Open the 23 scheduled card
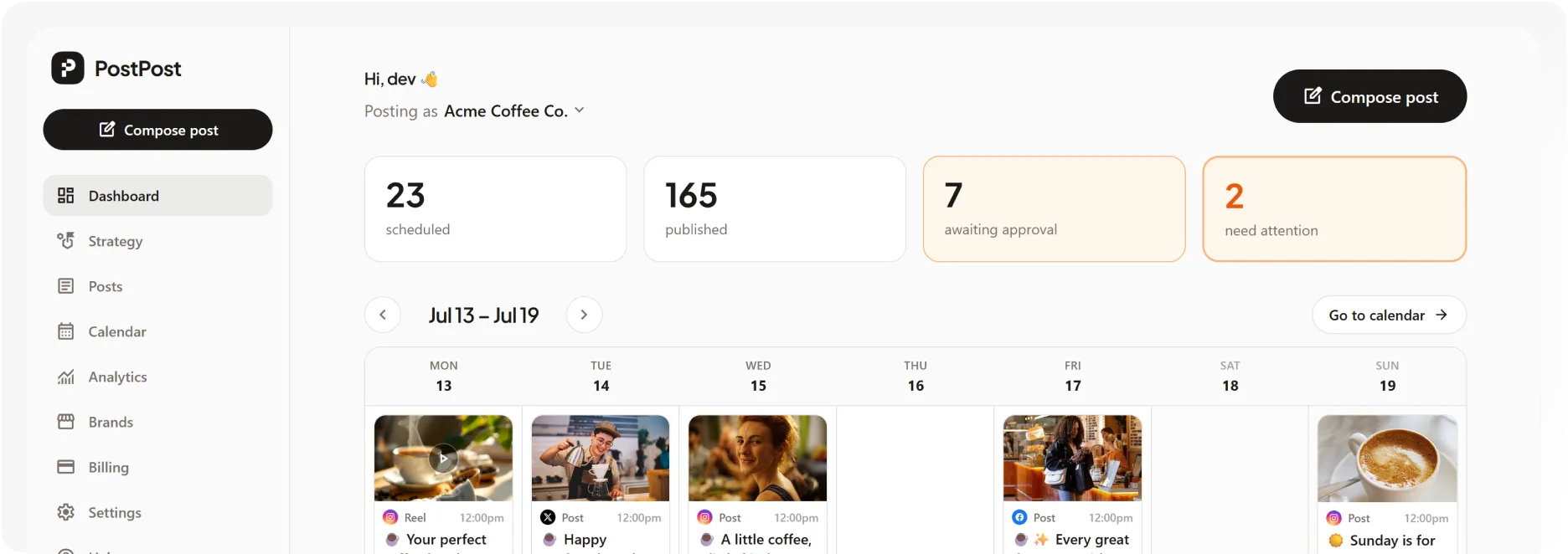This screenshot has height=554, width=1568. tap(495, 209)
